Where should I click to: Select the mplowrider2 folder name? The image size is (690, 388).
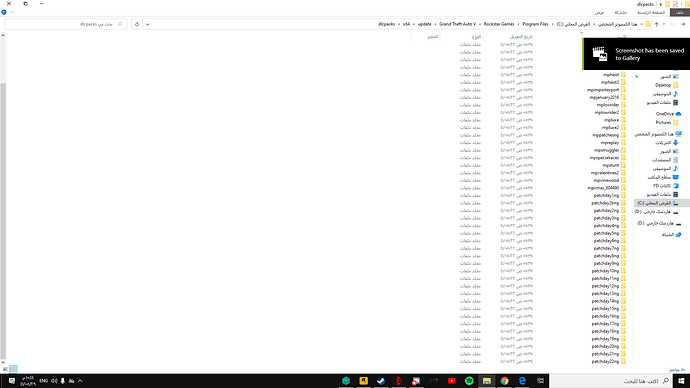point(606,113)
